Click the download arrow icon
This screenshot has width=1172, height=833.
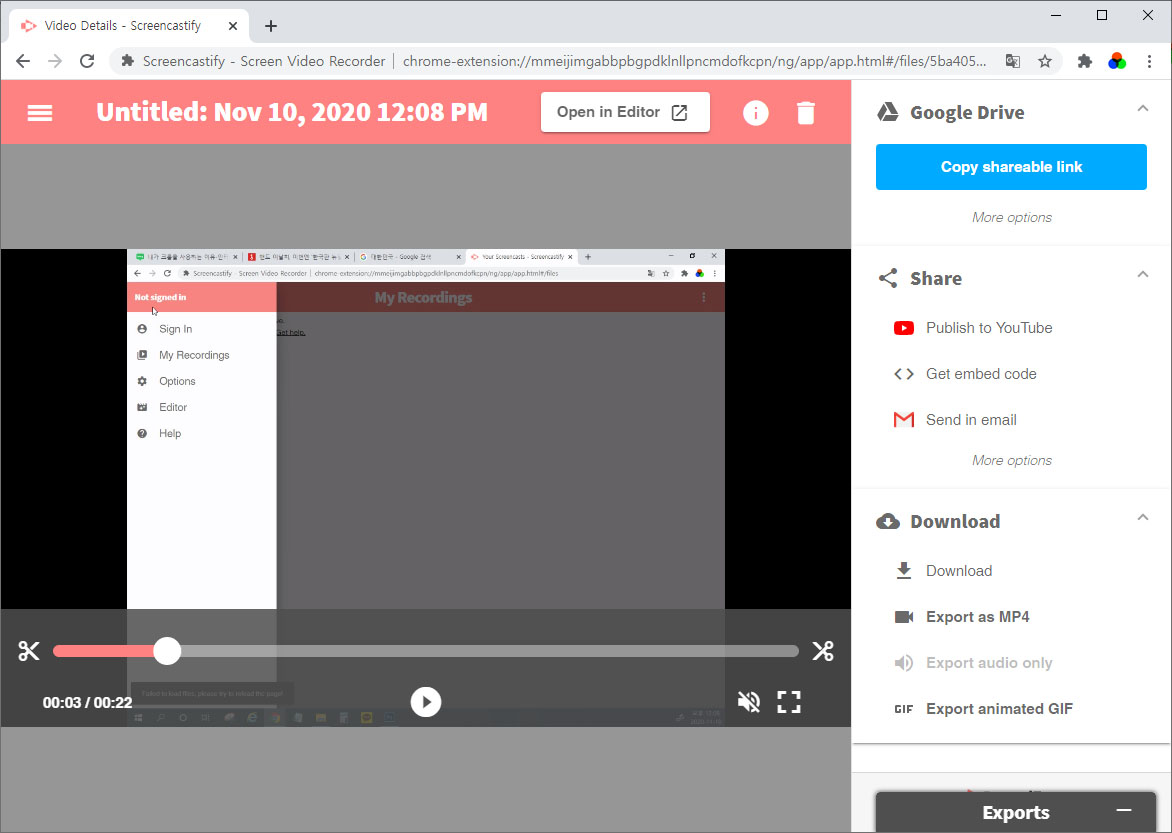903,571
